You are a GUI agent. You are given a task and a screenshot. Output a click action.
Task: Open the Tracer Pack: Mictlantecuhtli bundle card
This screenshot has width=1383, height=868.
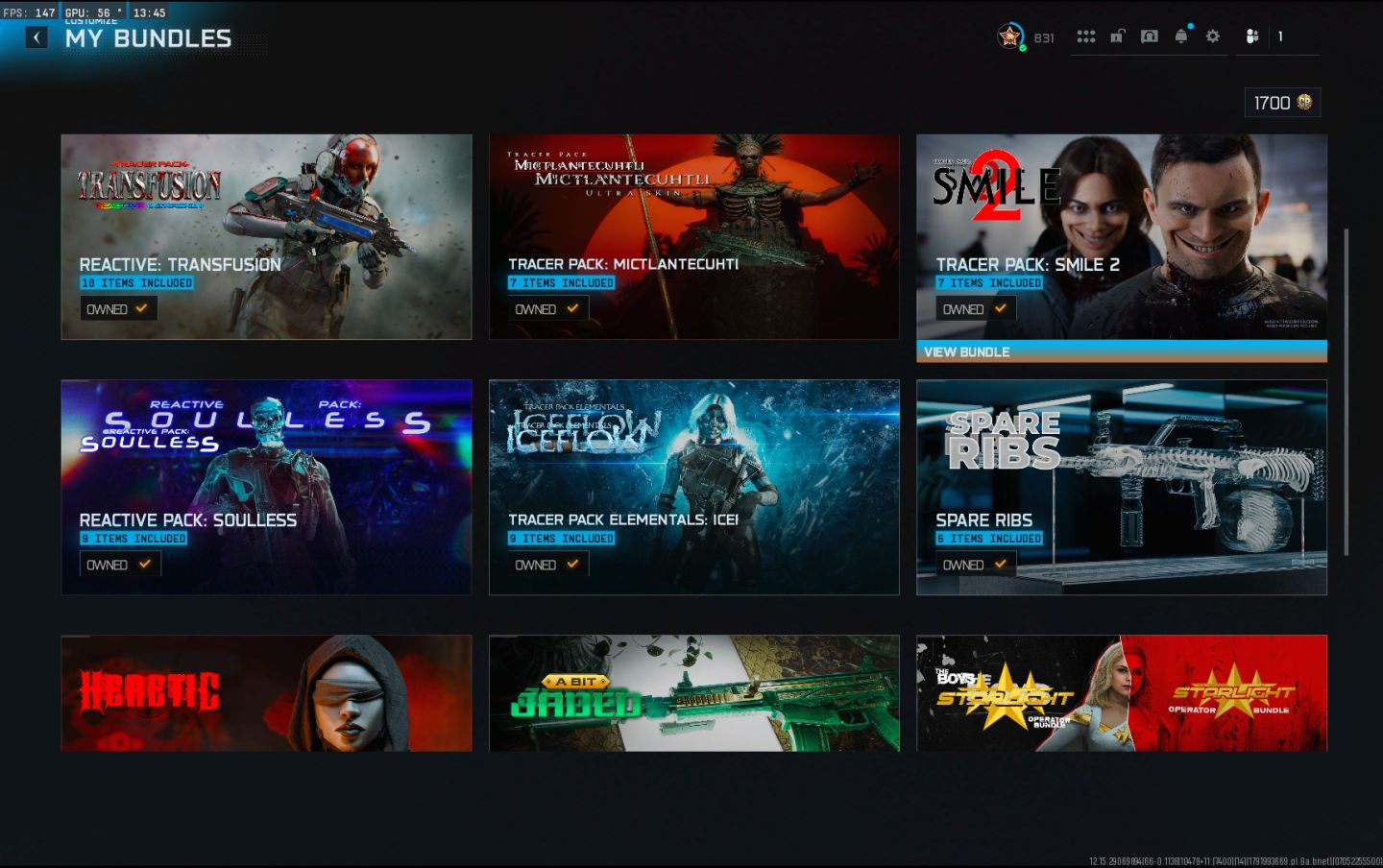pos(694,236)
